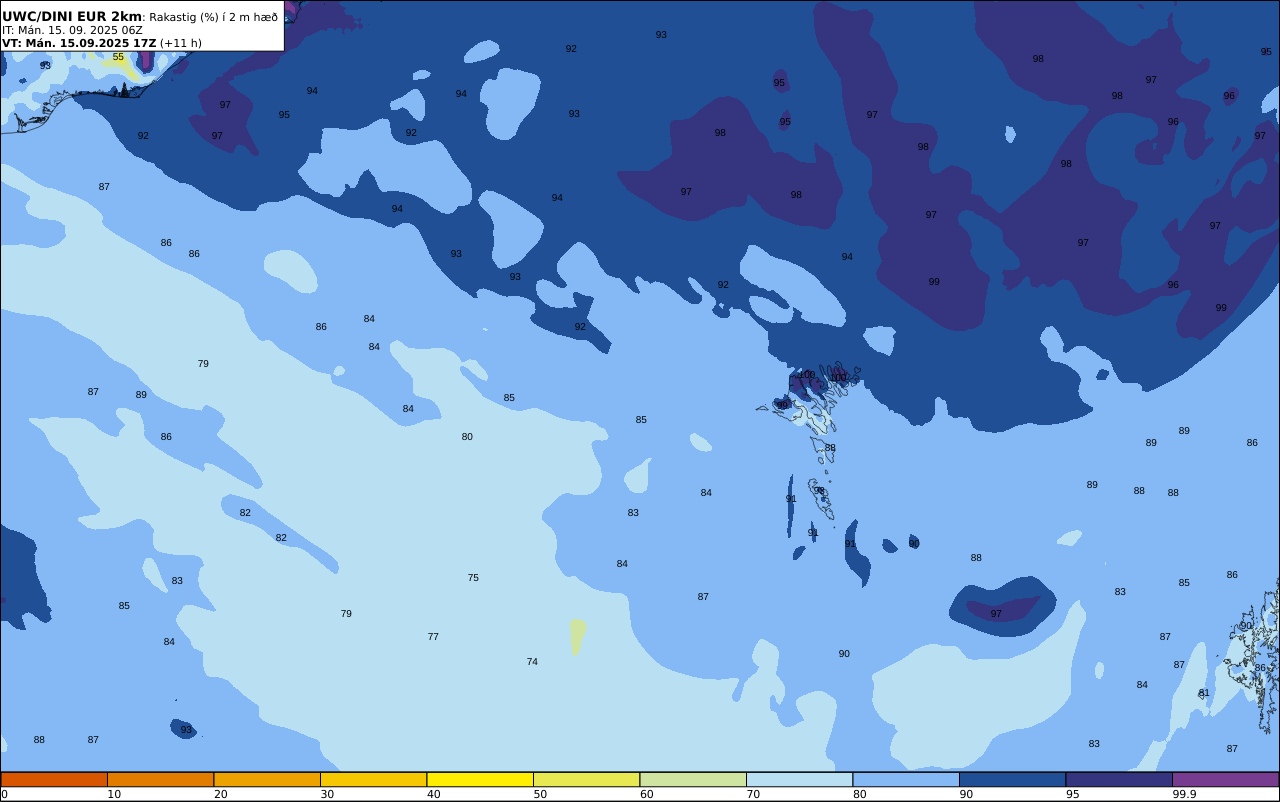Click the legend tick label '70'
Viewport: 1280px width, 802px height.
[x=753, y=794]
